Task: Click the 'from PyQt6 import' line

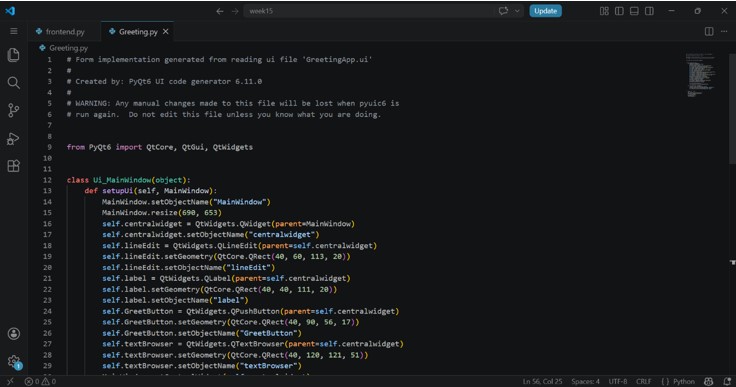Action: point(160,147)
